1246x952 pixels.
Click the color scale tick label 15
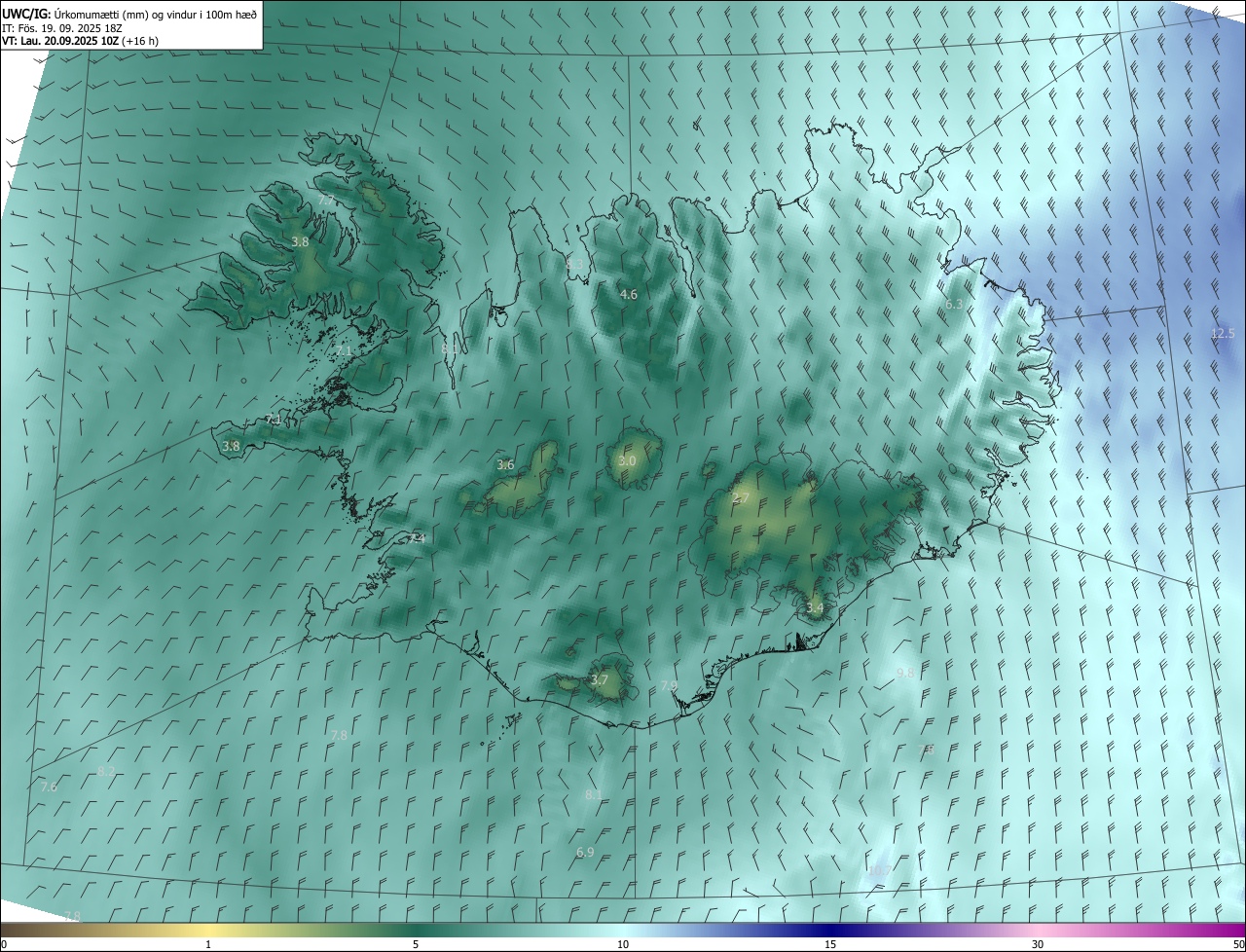(830, 944)
